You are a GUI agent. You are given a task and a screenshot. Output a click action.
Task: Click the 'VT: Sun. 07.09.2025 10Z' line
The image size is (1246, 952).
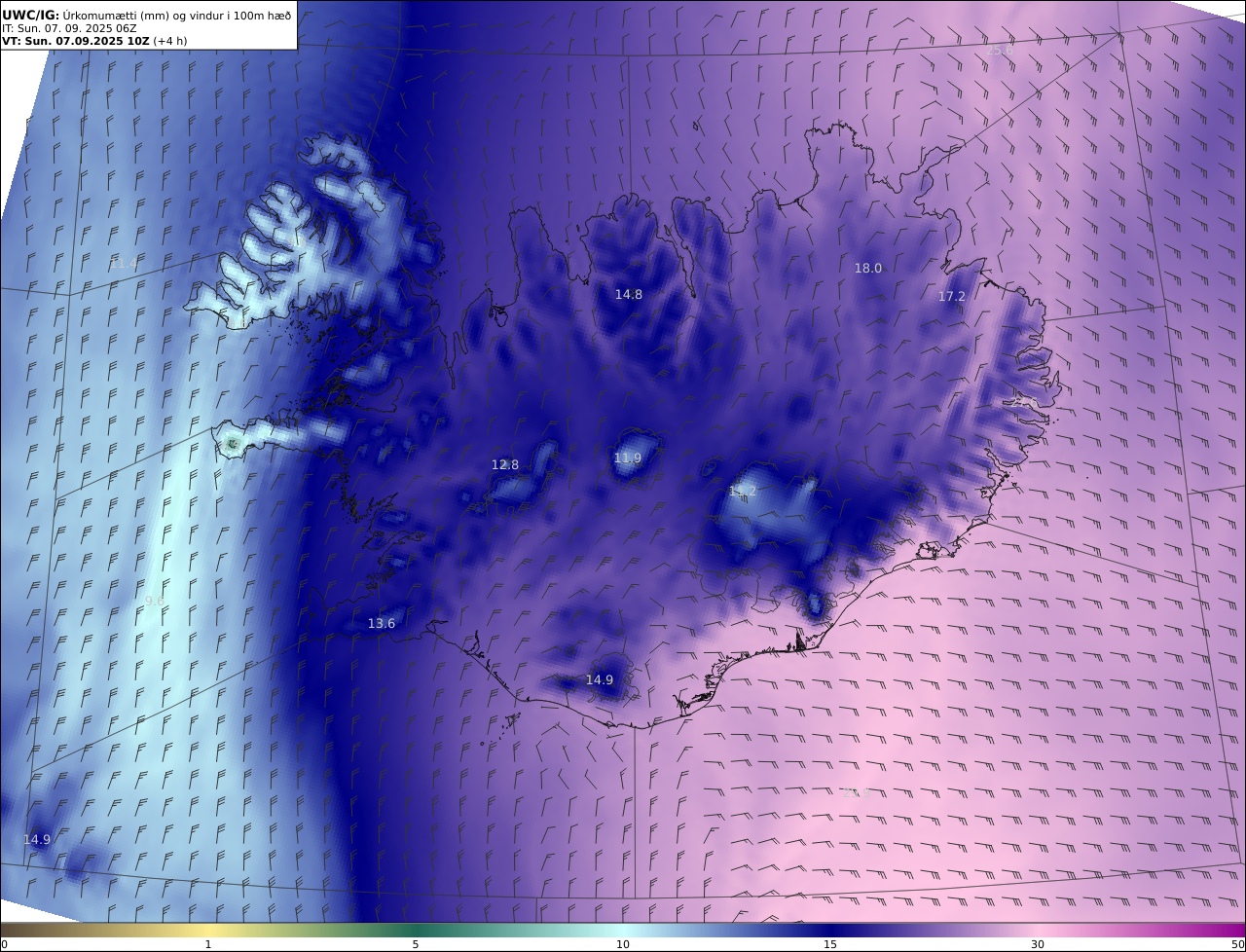(x=76, y=41)
